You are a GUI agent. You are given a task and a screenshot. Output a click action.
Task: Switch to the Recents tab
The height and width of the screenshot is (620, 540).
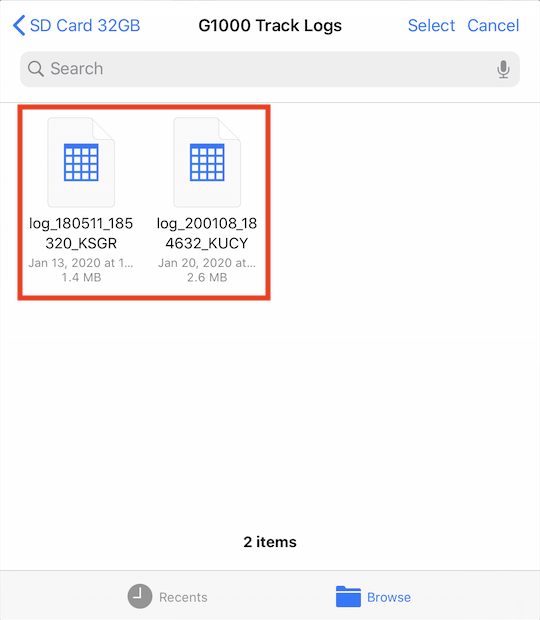coord(168,596)
